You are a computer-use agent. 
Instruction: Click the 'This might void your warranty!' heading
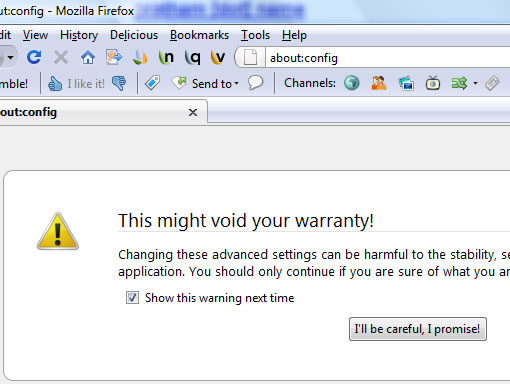click(x=246, y=221)
